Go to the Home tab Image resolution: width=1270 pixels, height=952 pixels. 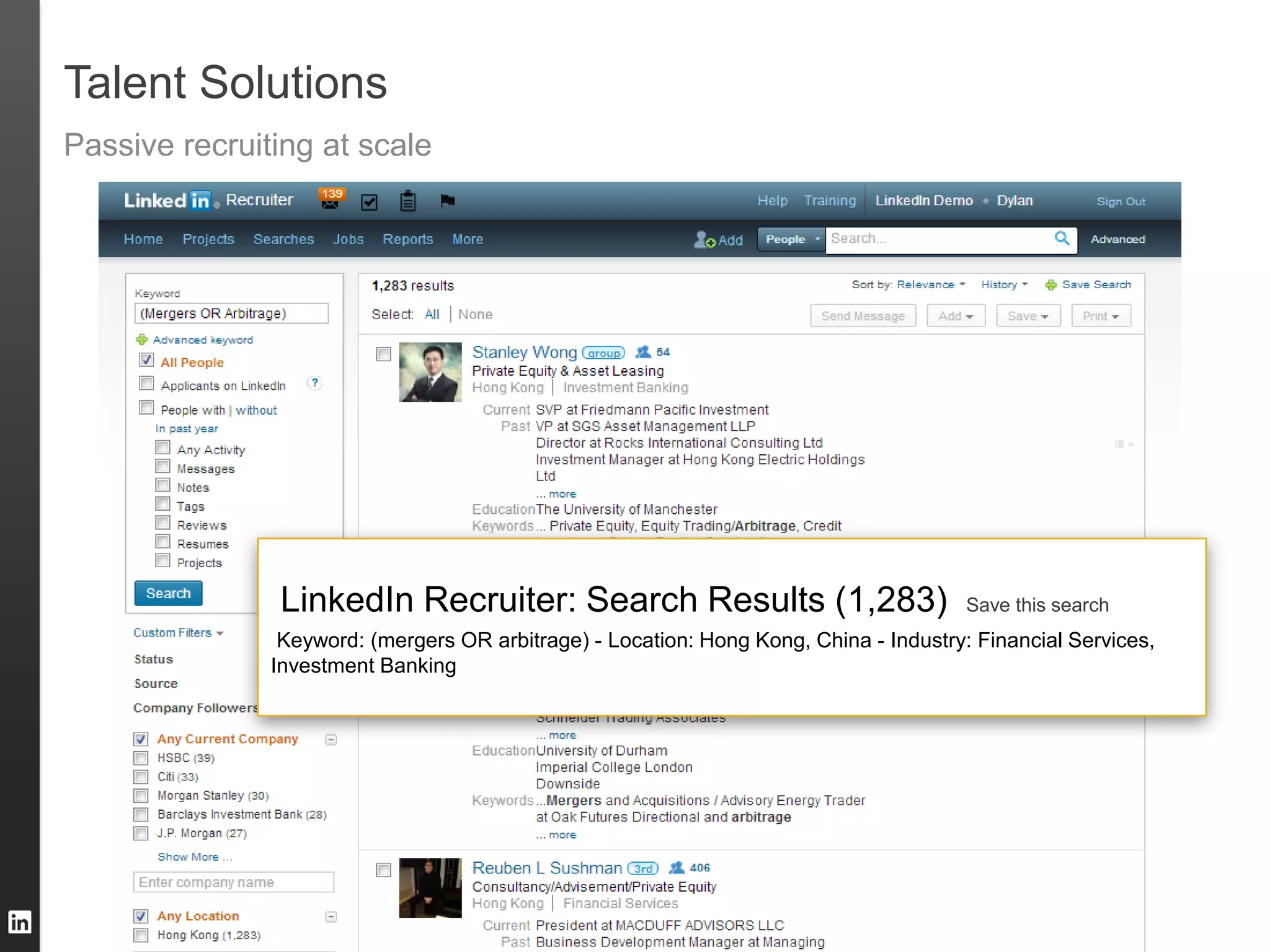coord(143,239)
